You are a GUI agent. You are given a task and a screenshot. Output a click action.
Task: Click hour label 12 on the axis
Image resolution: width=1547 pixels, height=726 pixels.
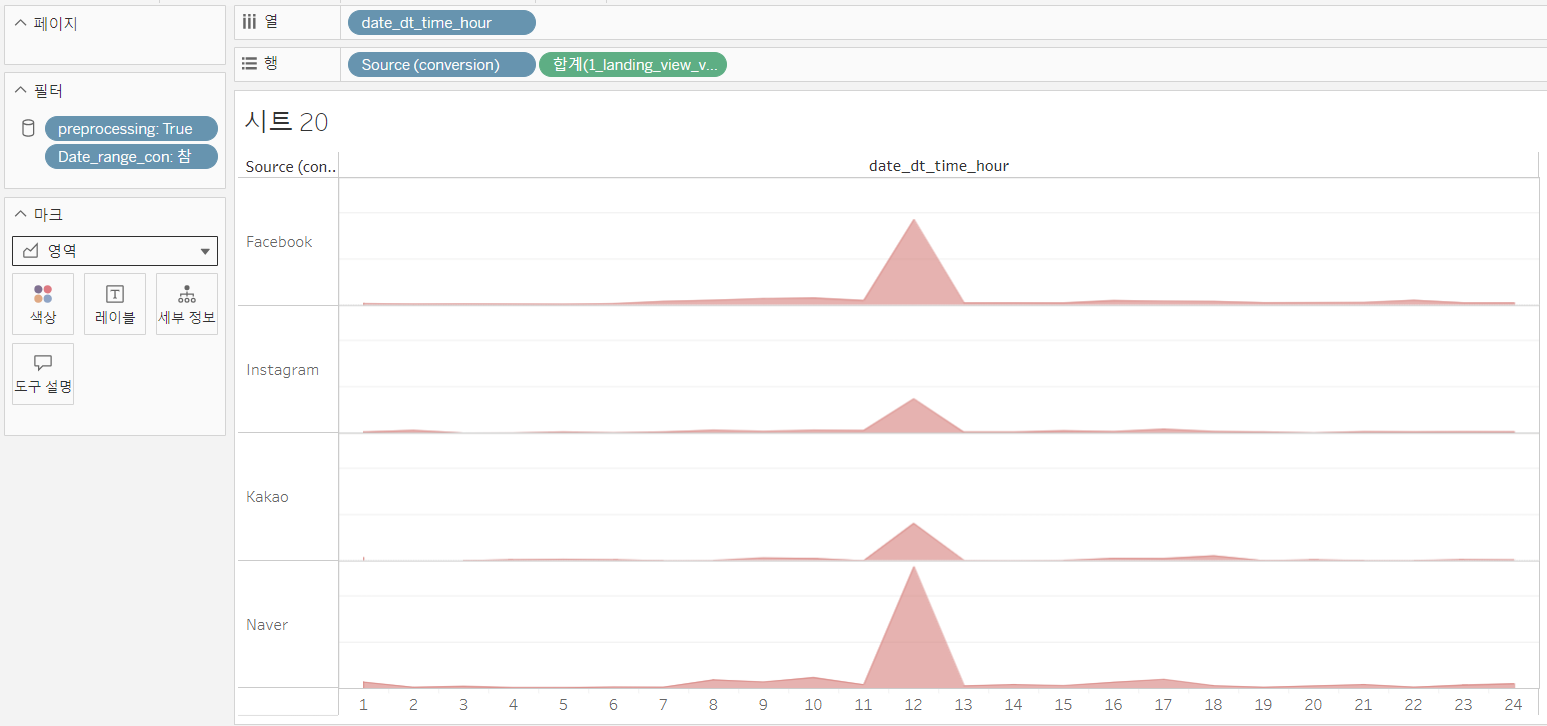(x=913, y=704)
